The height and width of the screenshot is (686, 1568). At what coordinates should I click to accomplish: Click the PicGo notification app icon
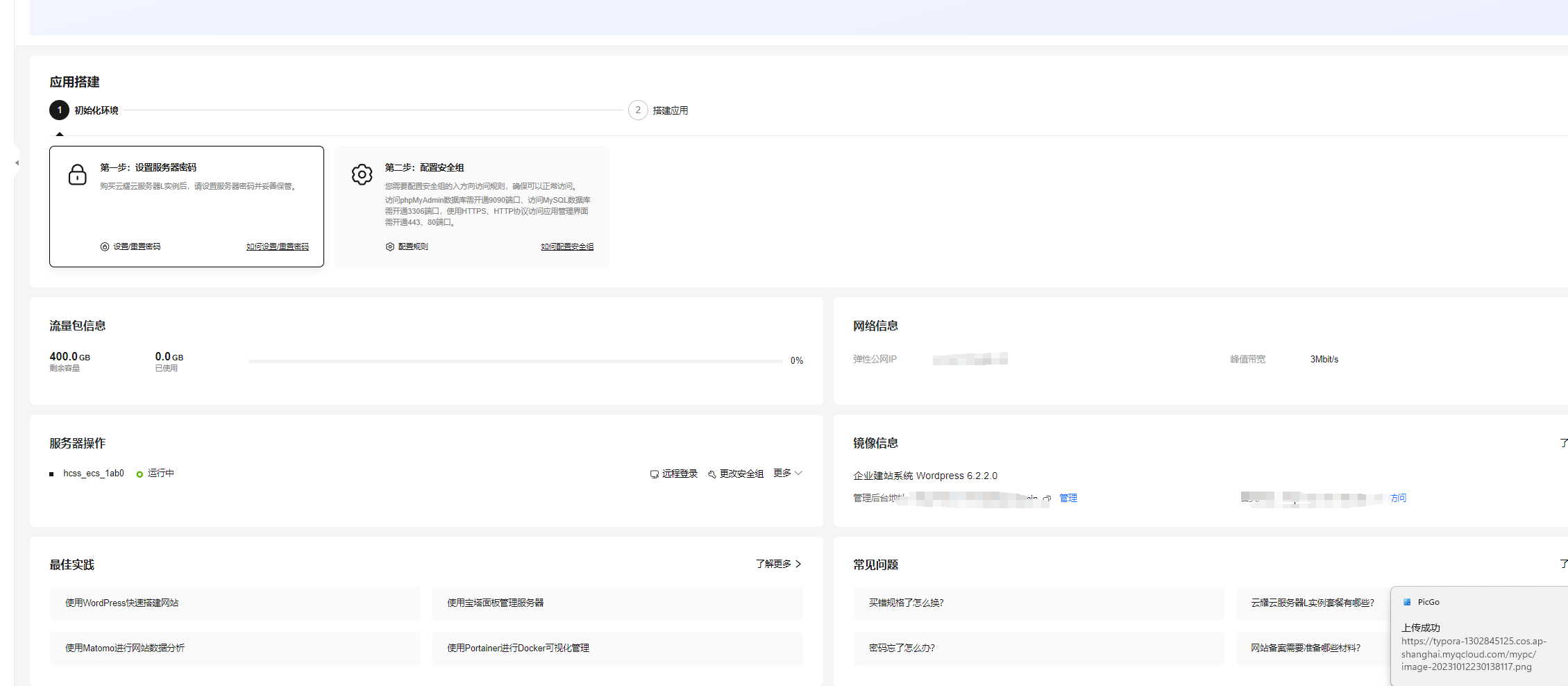pos(1407,602)
